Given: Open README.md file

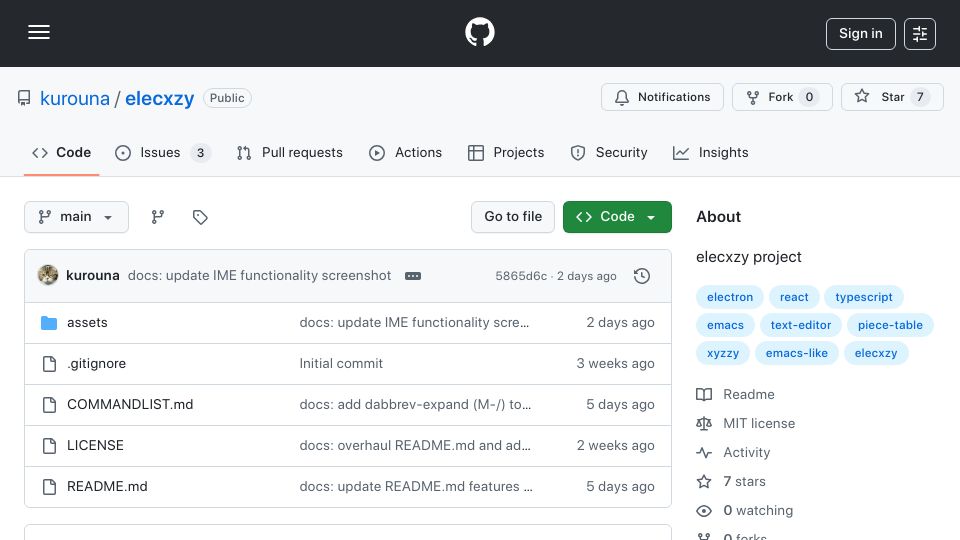Looking at the screenshot, I should click(x=107, y=487).
